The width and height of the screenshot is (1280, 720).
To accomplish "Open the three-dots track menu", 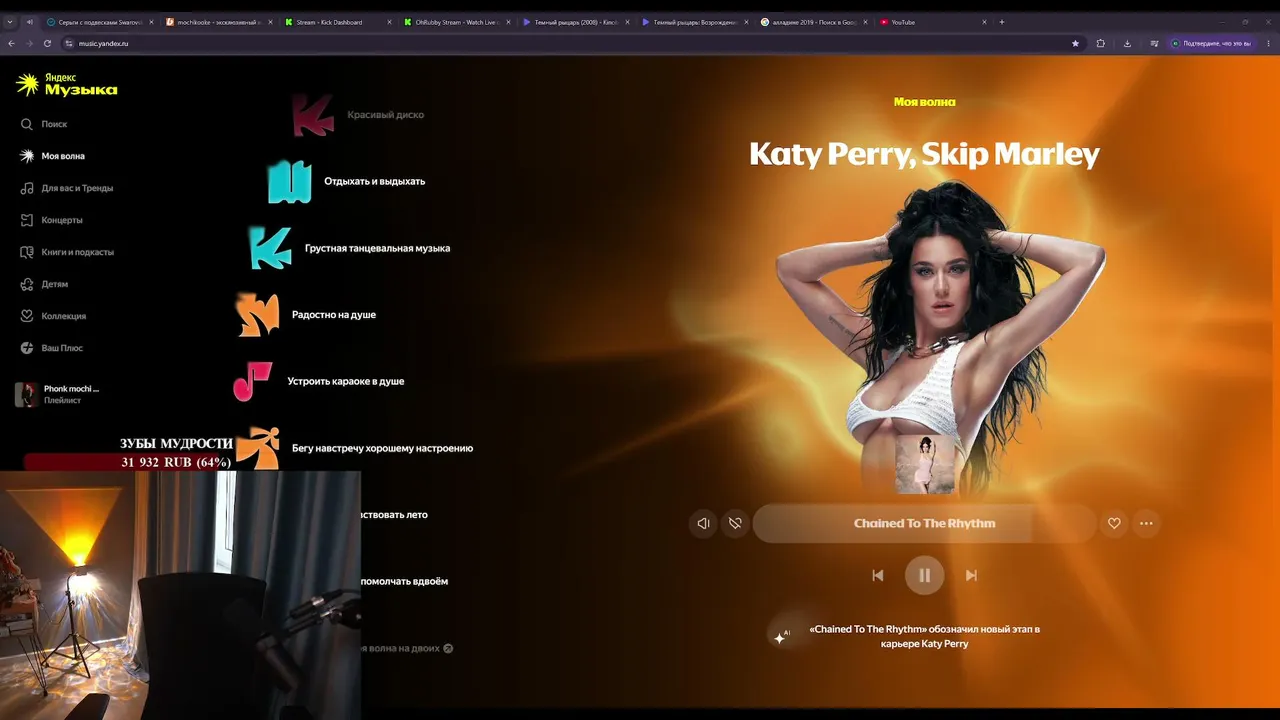I will pos(1146,523).
